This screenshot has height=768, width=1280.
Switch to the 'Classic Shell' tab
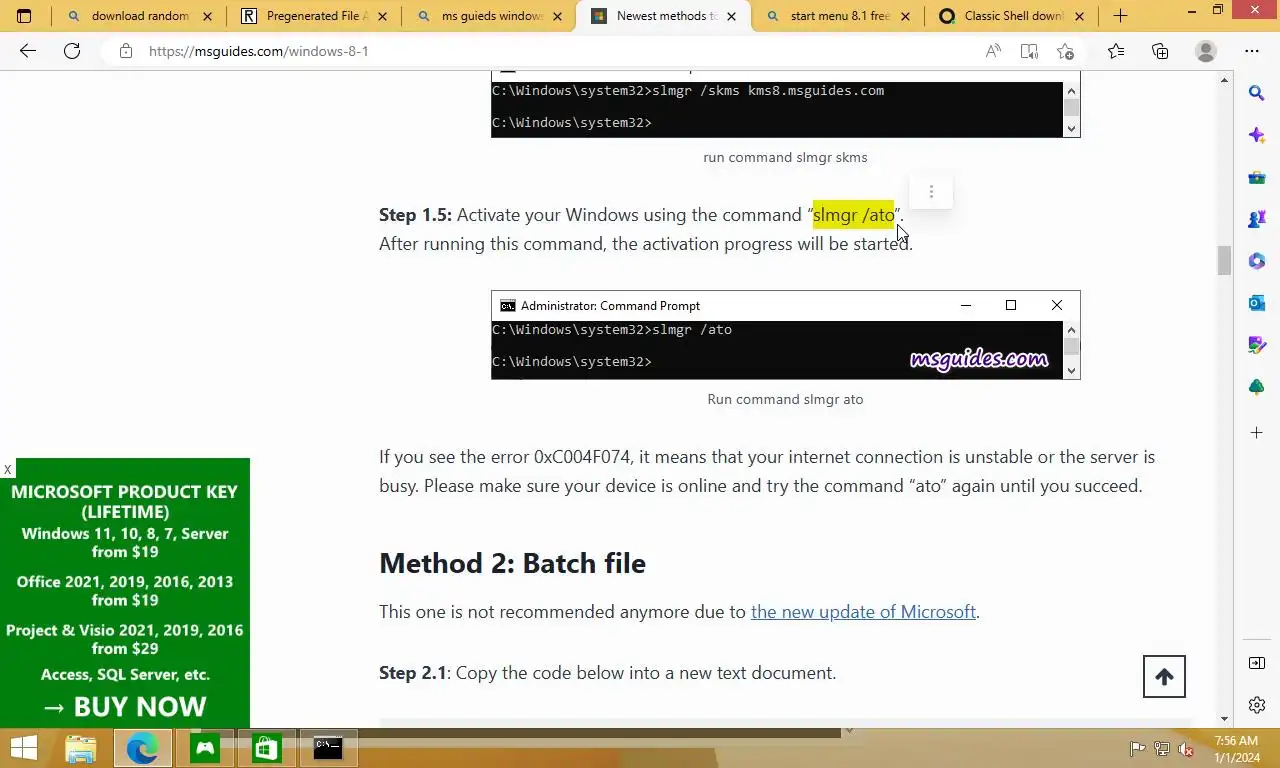(1011, 16)
